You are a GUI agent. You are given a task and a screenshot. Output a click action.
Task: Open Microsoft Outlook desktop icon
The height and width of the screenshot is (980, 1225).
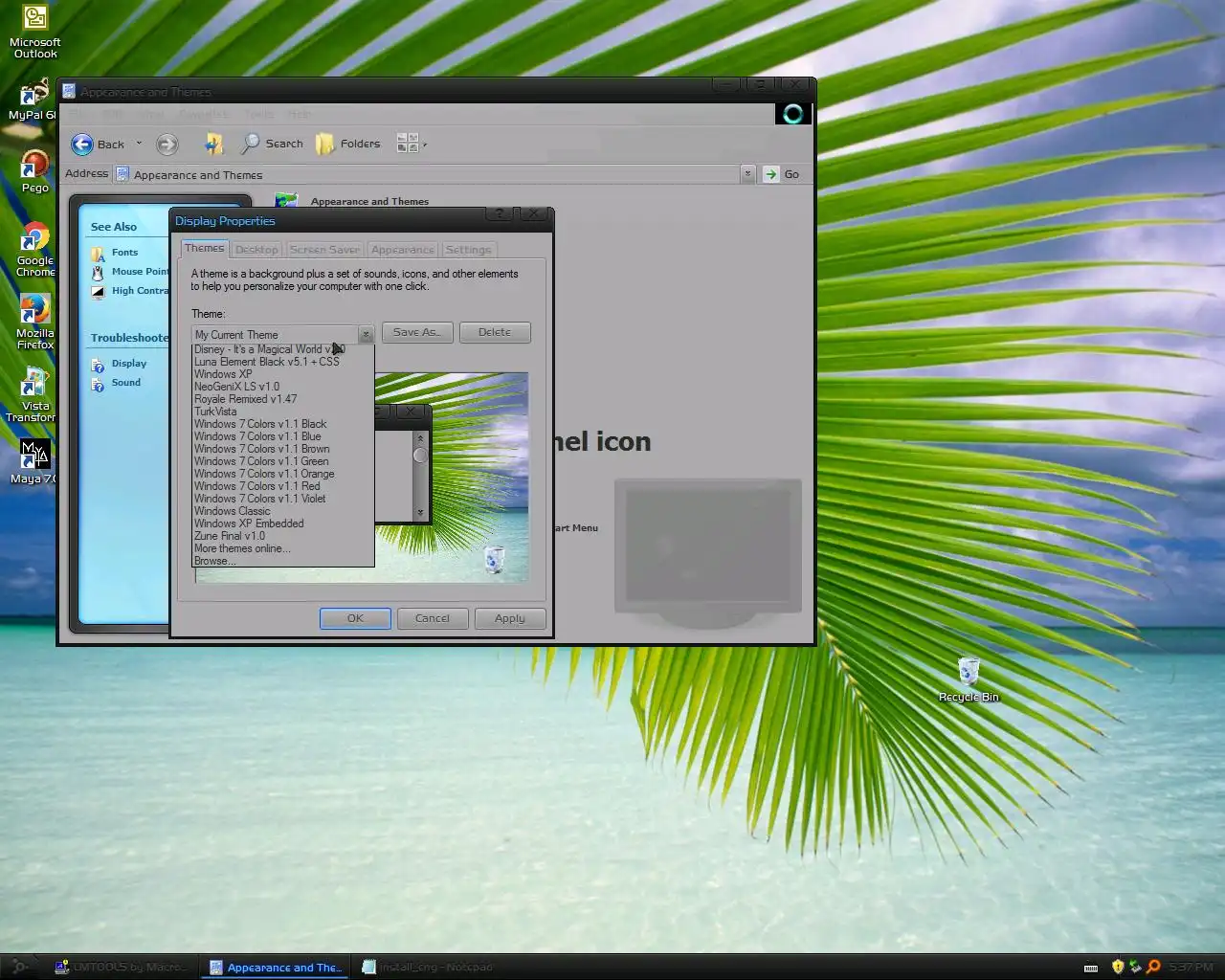click(x=34, y=32)
